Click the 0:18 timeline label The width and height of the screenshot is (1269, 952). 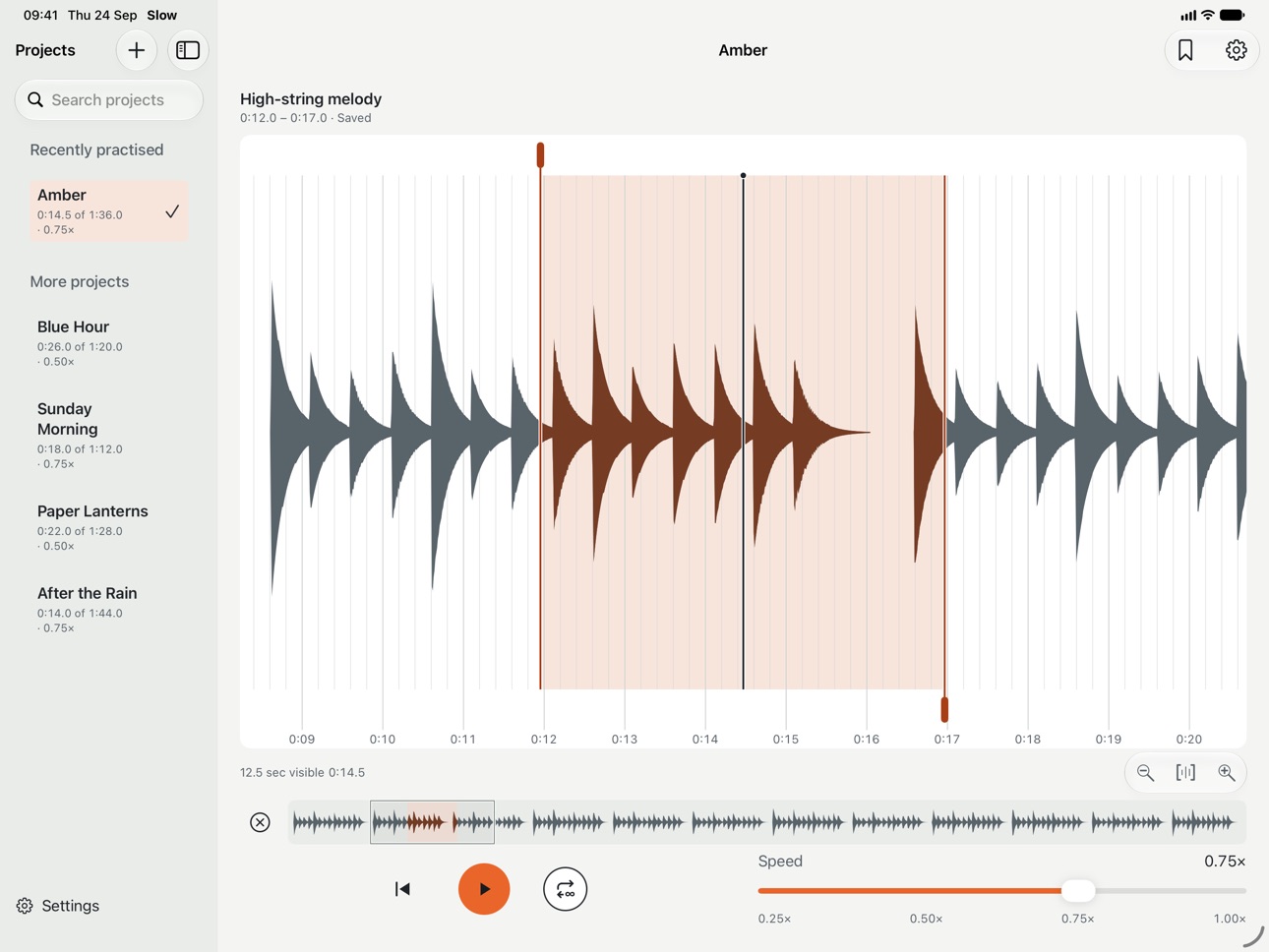(x=1027, y=739)
